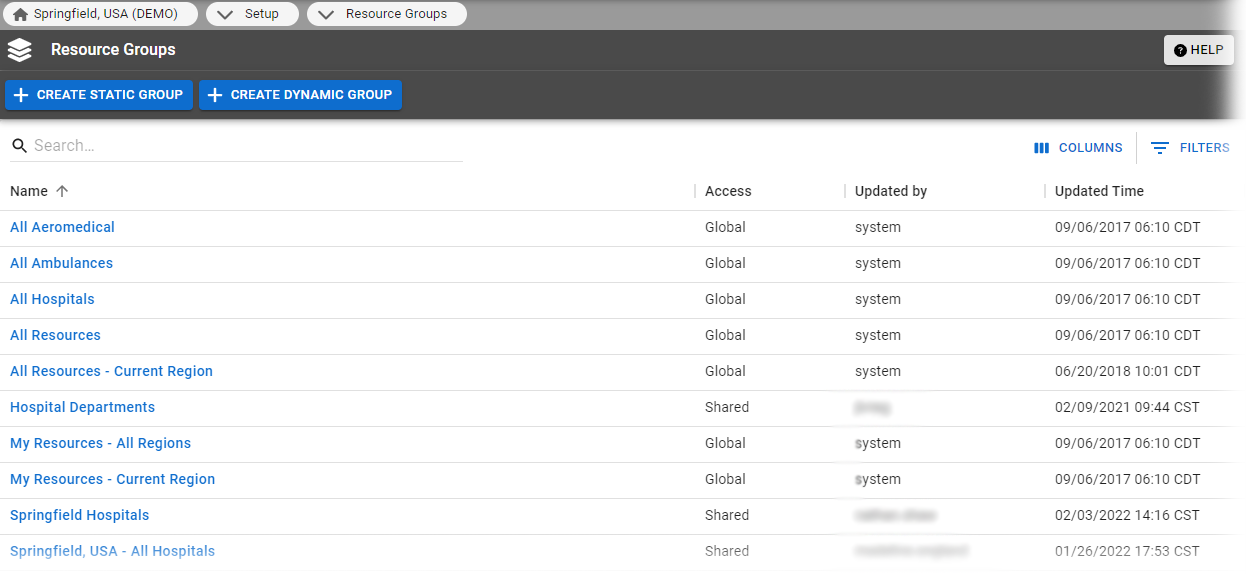The image size is (1246, 579).
Task: Expand the Resource Groups breadcrumb chevron
Action: click(326, 14)
